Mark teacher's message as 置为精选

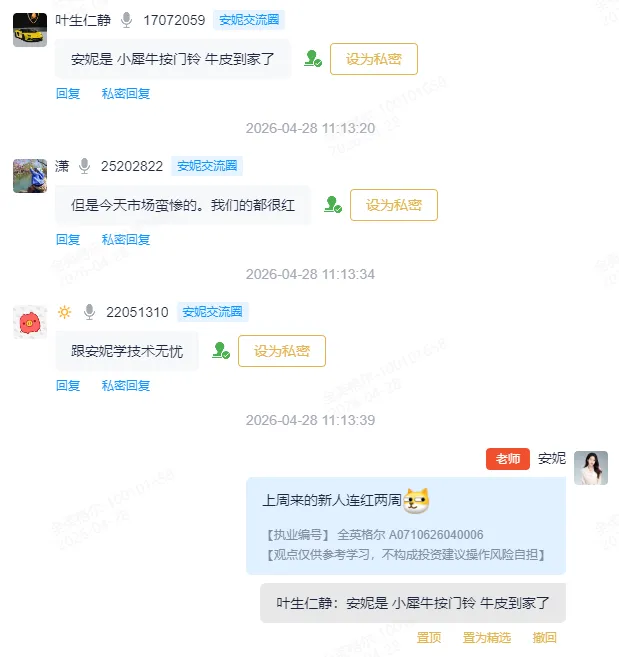(487, 638)
